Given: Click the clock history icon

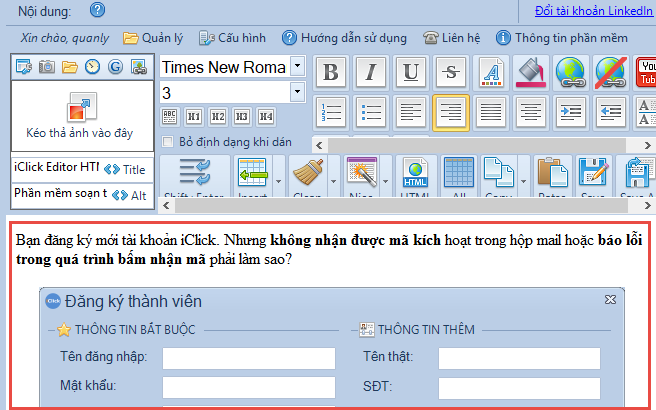Looking at the screenshot, I should coord(92,67).
